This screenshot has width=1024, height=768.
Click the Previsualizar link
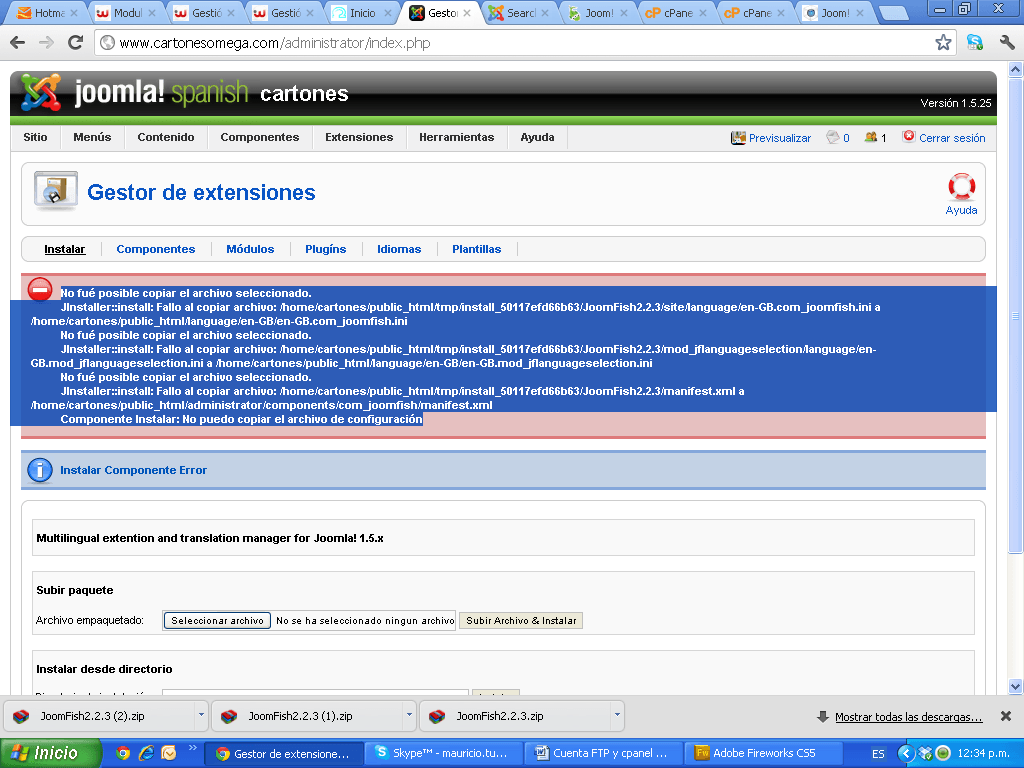click(x=780, y=138)
